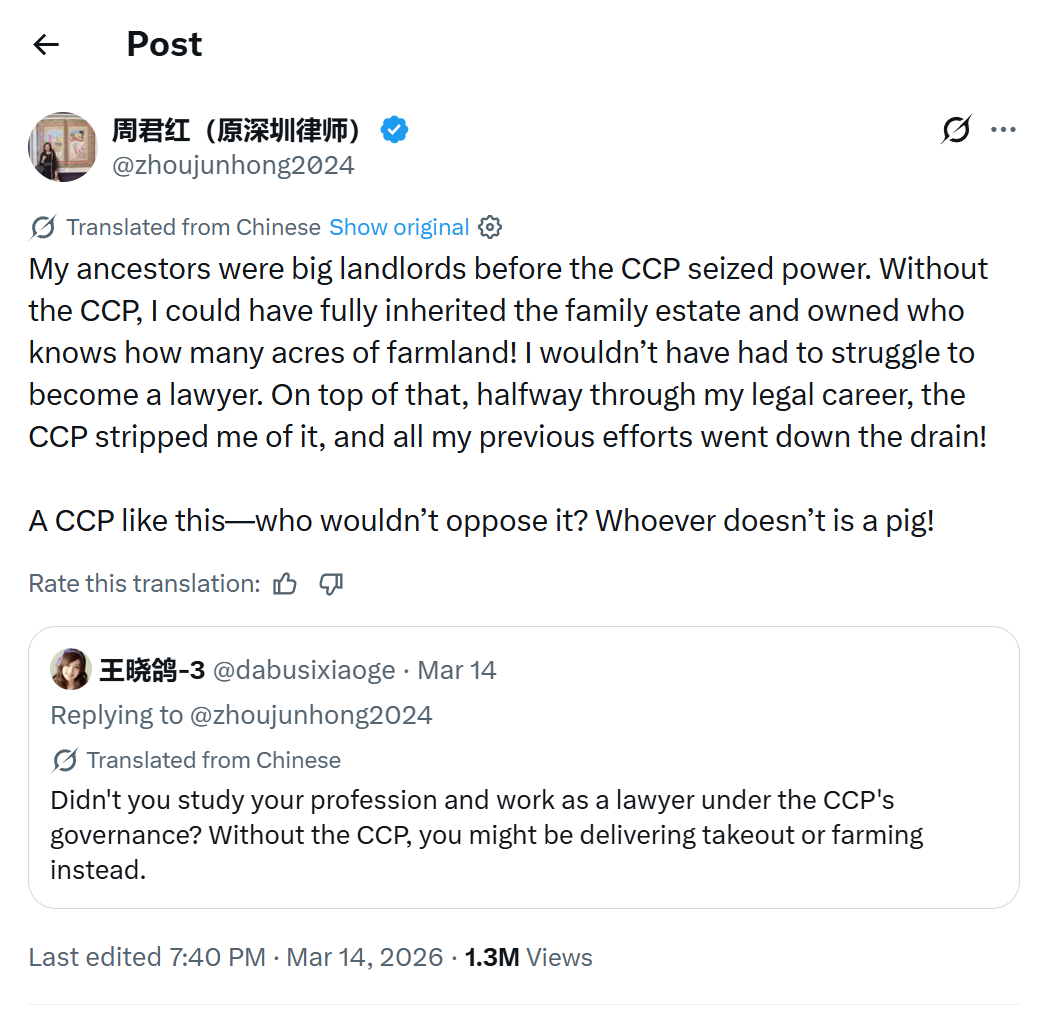The image size is (1044, 1009).
Task: Click the thumbs up translation rating
Action: click(285, 584)
